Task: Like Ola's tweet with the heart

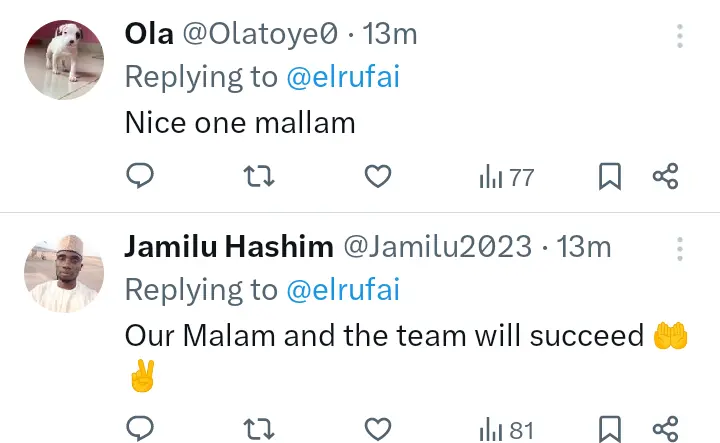Action: [377, 177]
